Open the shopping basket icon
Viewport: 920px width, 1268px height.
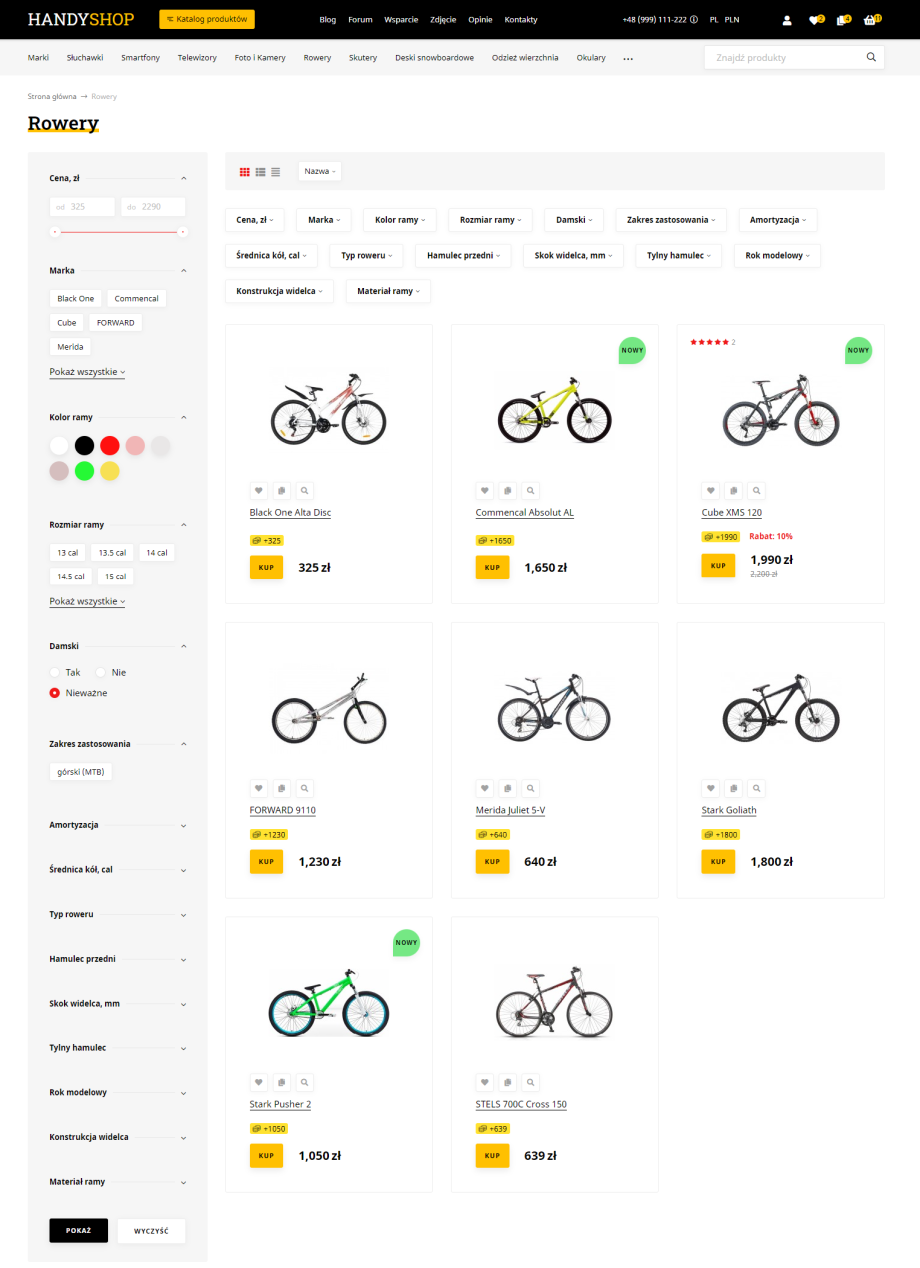[869, 20]
